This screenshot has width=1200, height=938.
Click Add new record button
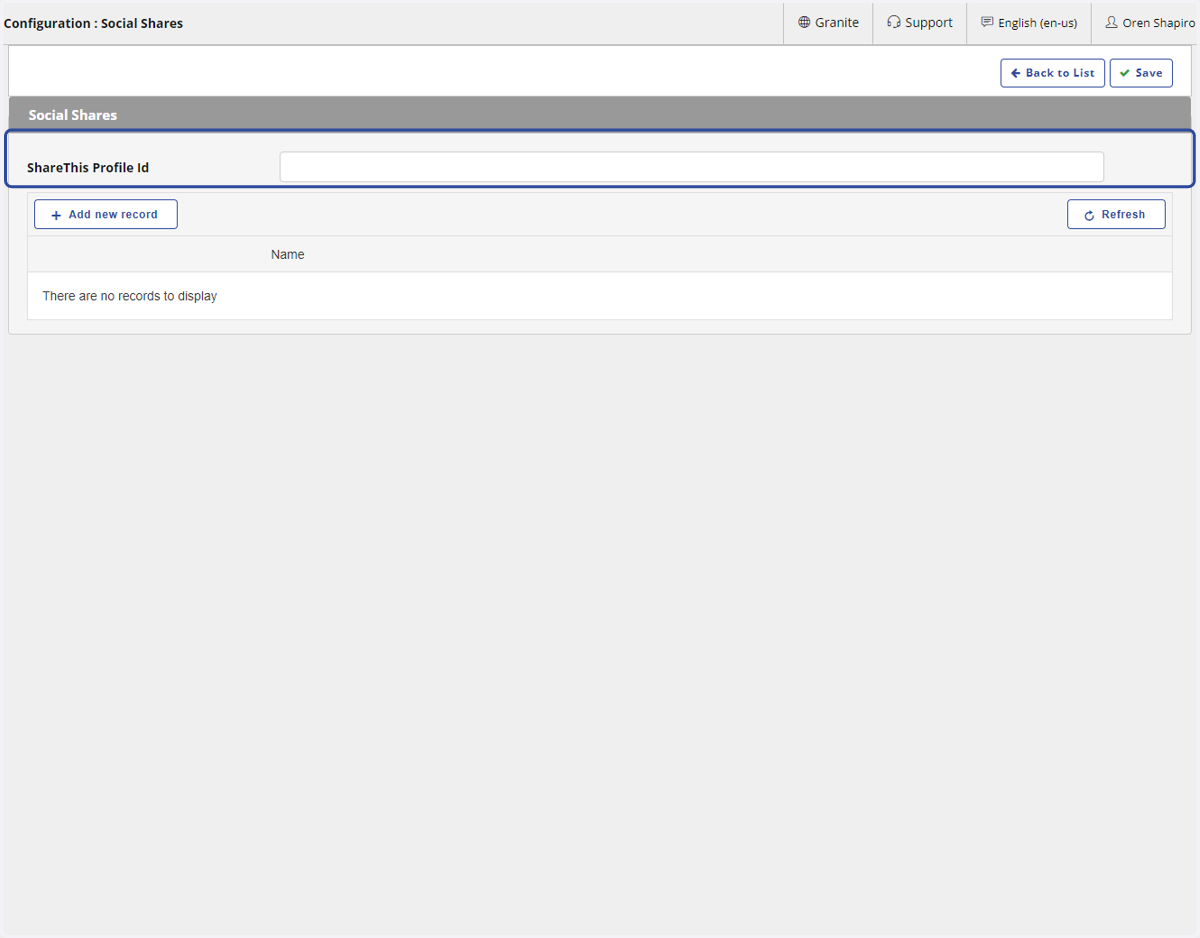(x=106, y=214)
